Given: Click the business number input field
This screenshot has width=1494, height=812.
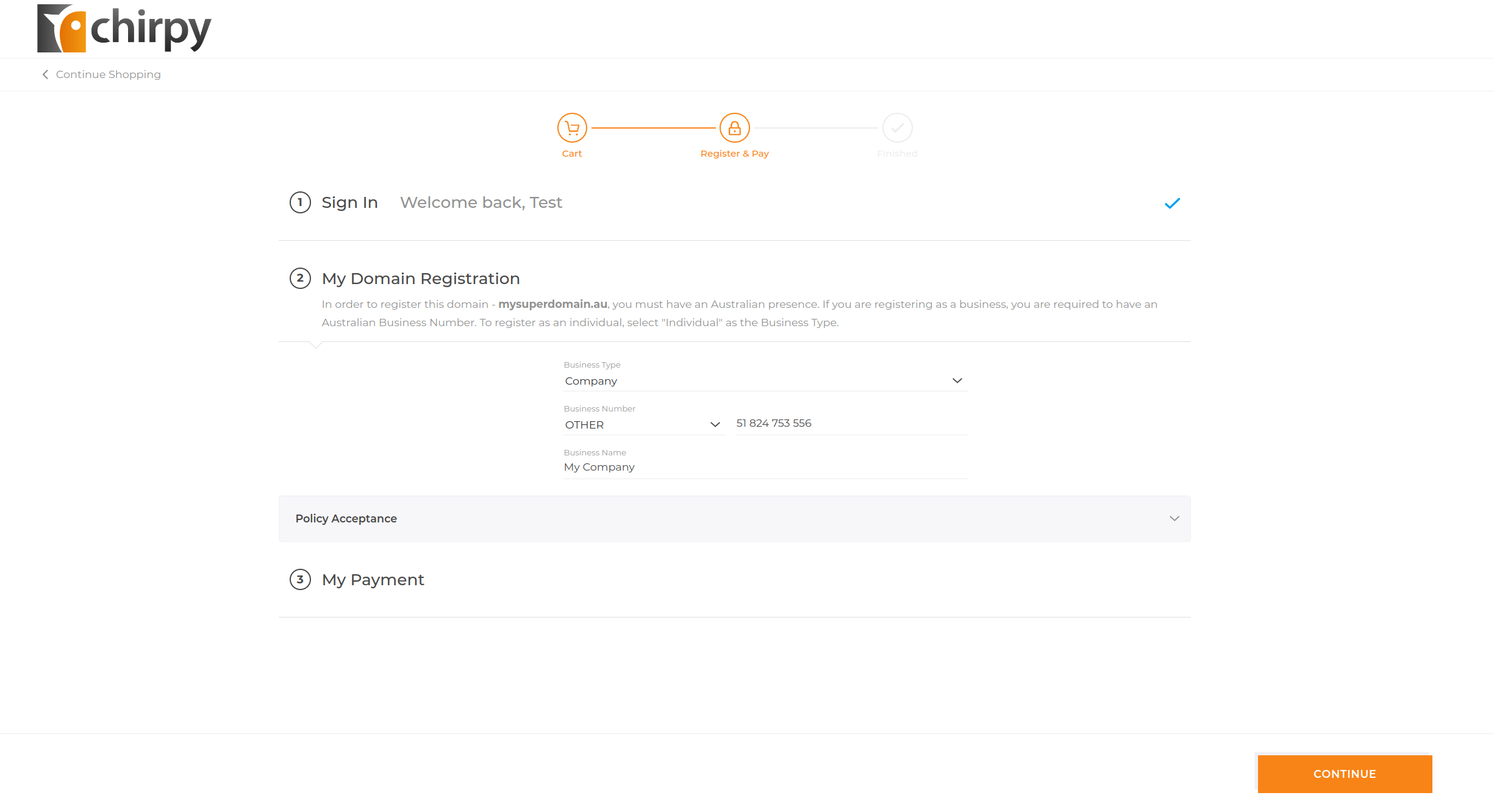Looking at the screenshot, I should [851, 424].
